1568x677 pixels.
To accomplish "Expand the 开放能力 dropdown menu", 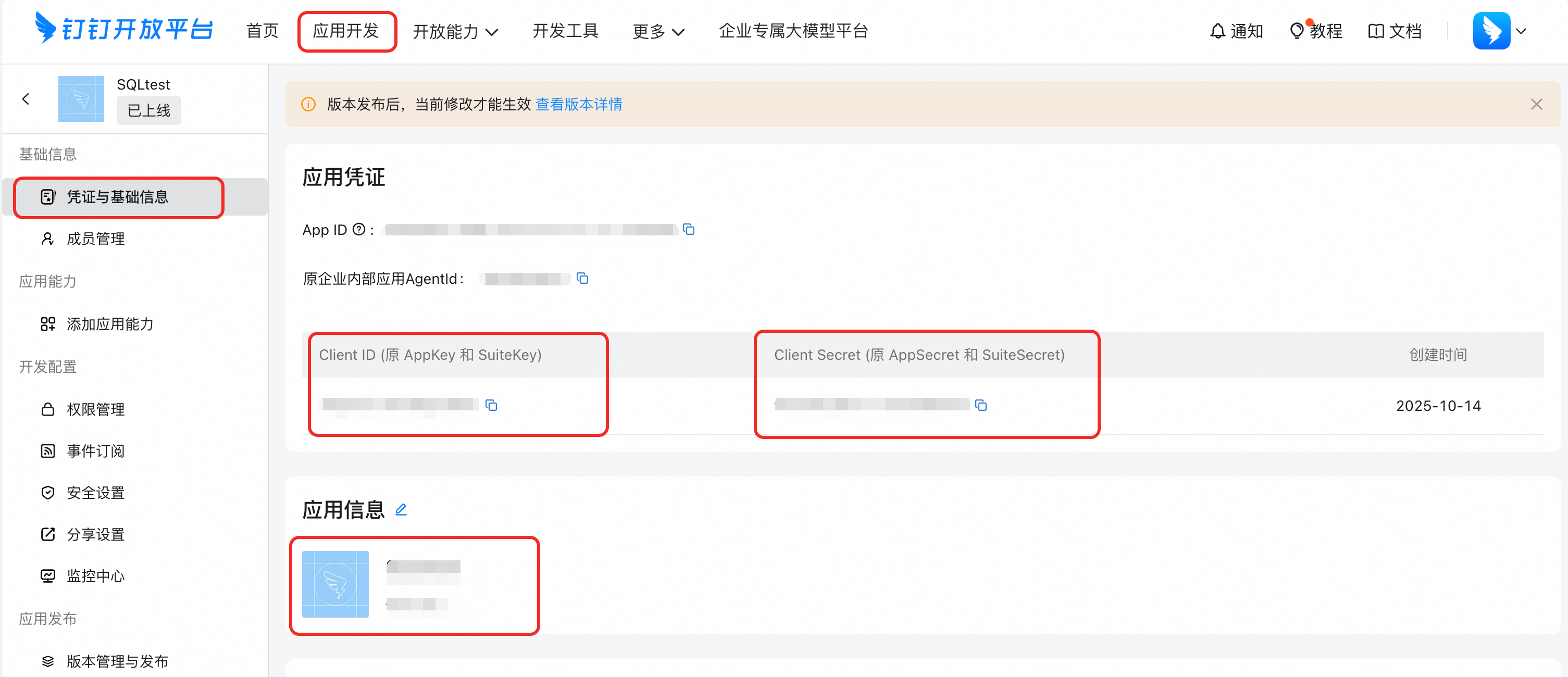I will (455, 32).
